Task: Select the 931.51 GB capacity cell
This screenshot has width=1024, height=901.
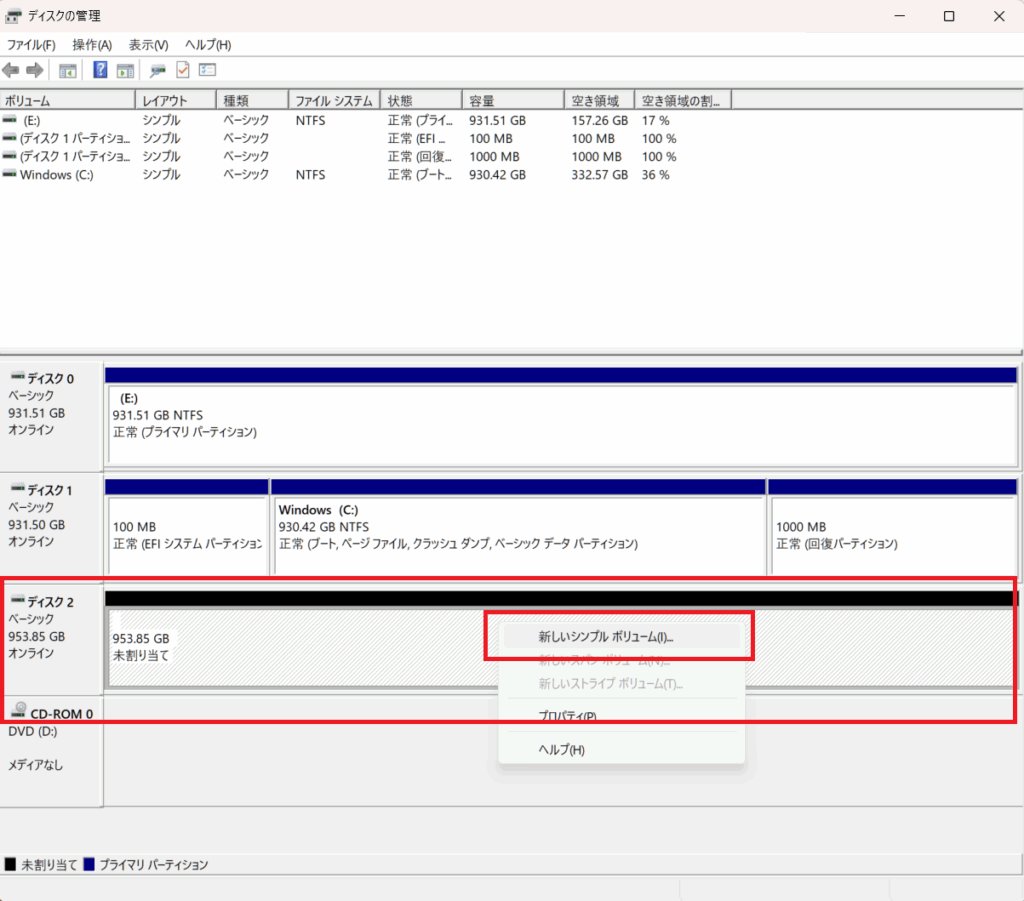Action: tap(498, 121)
